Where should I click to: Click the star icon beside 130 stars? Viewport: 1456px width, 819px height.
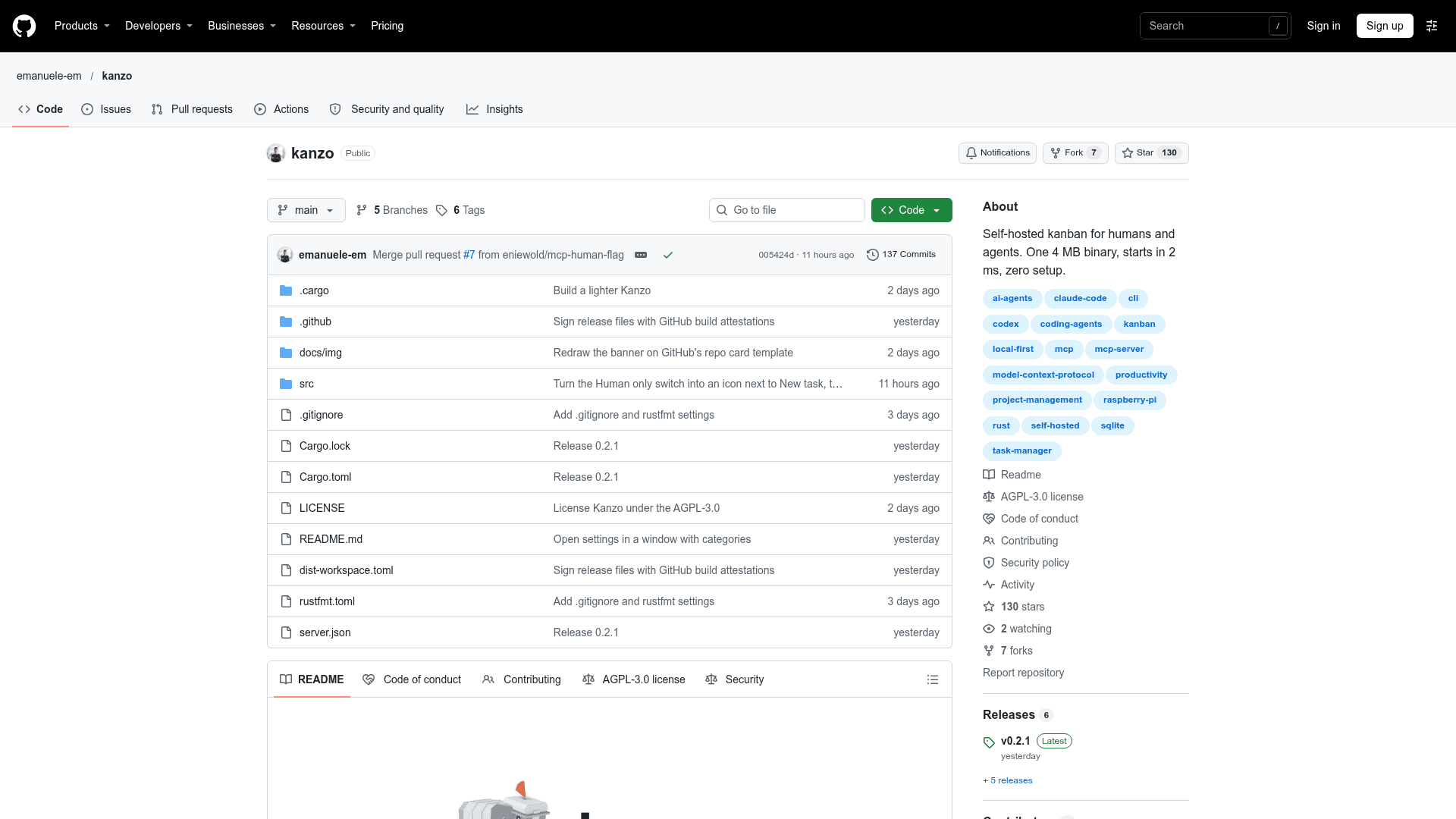[x=989, y=607]
